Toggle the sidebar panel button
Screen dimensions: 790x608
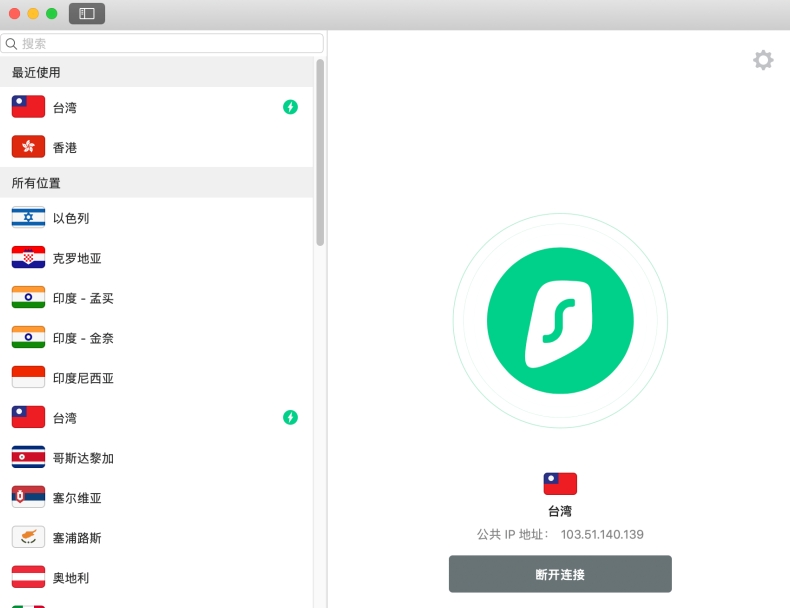[87, 14]
